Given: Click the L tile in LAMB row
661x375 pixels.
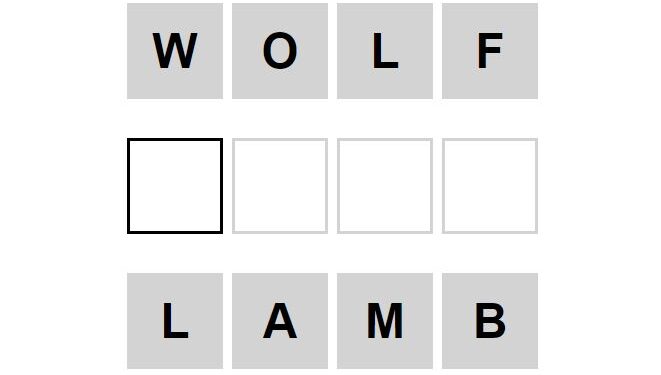Looking at the screenshot, I should point(175,321).
